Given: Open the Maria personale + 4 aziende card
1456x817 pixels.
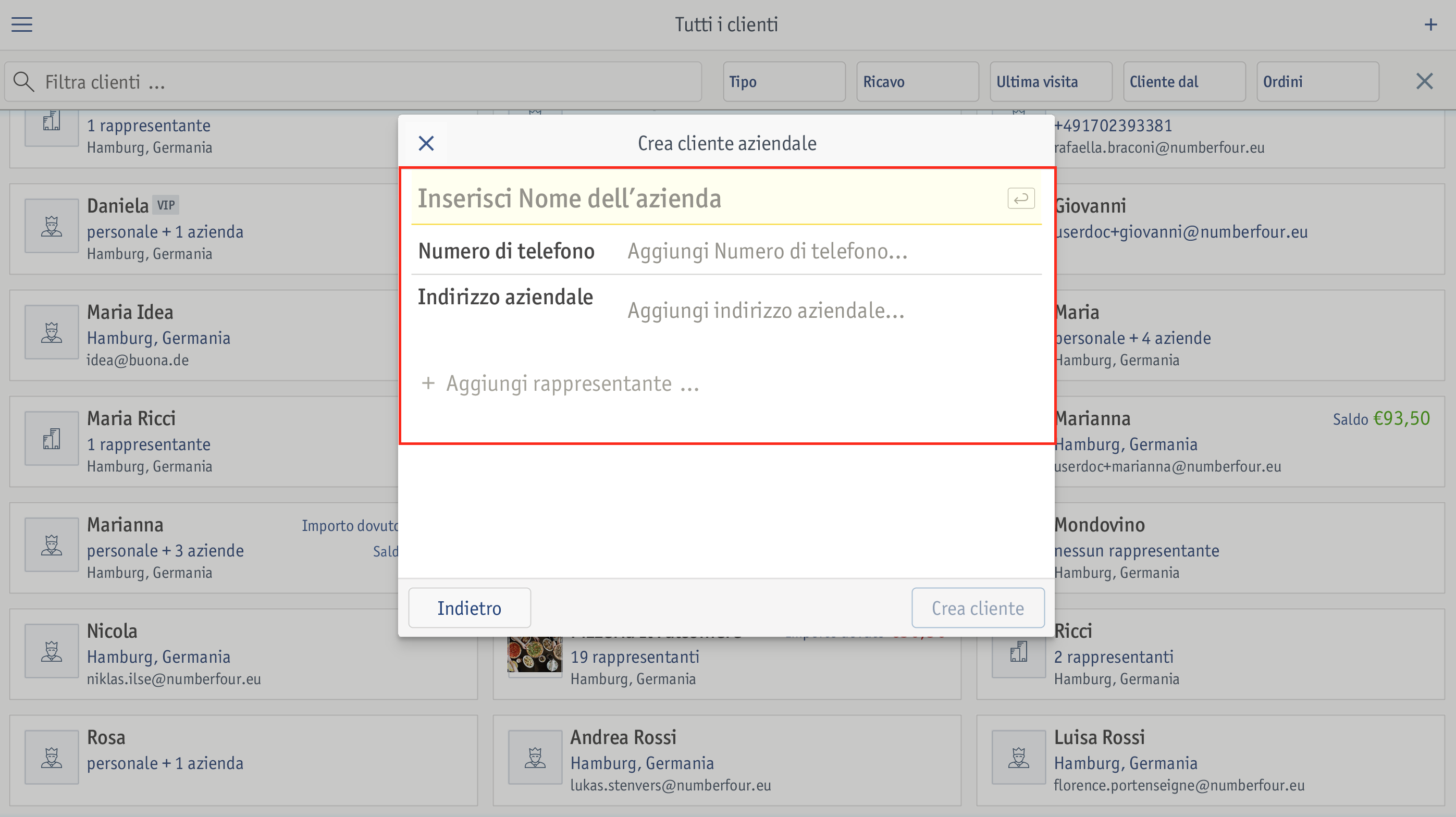Looking at the screenshot, I should pos(1249,335).
